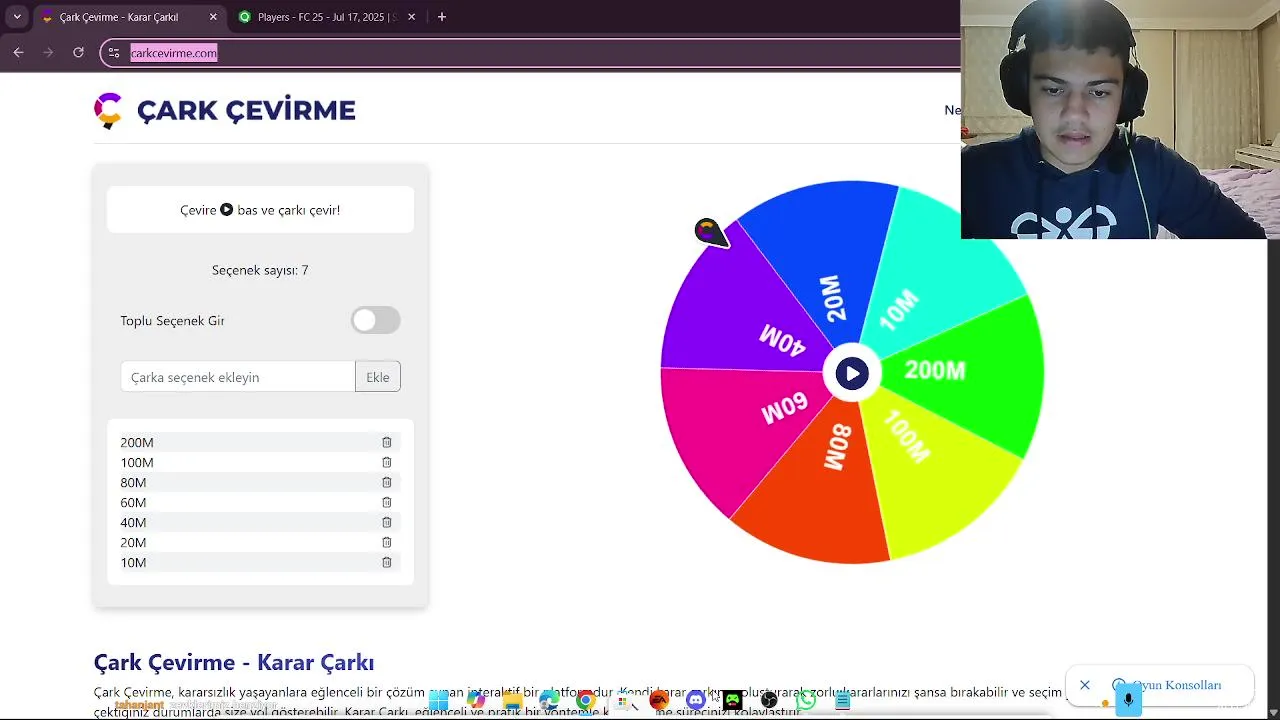Select the 40M text in options list
The image size is (1280, 720).
coord(133,522)
